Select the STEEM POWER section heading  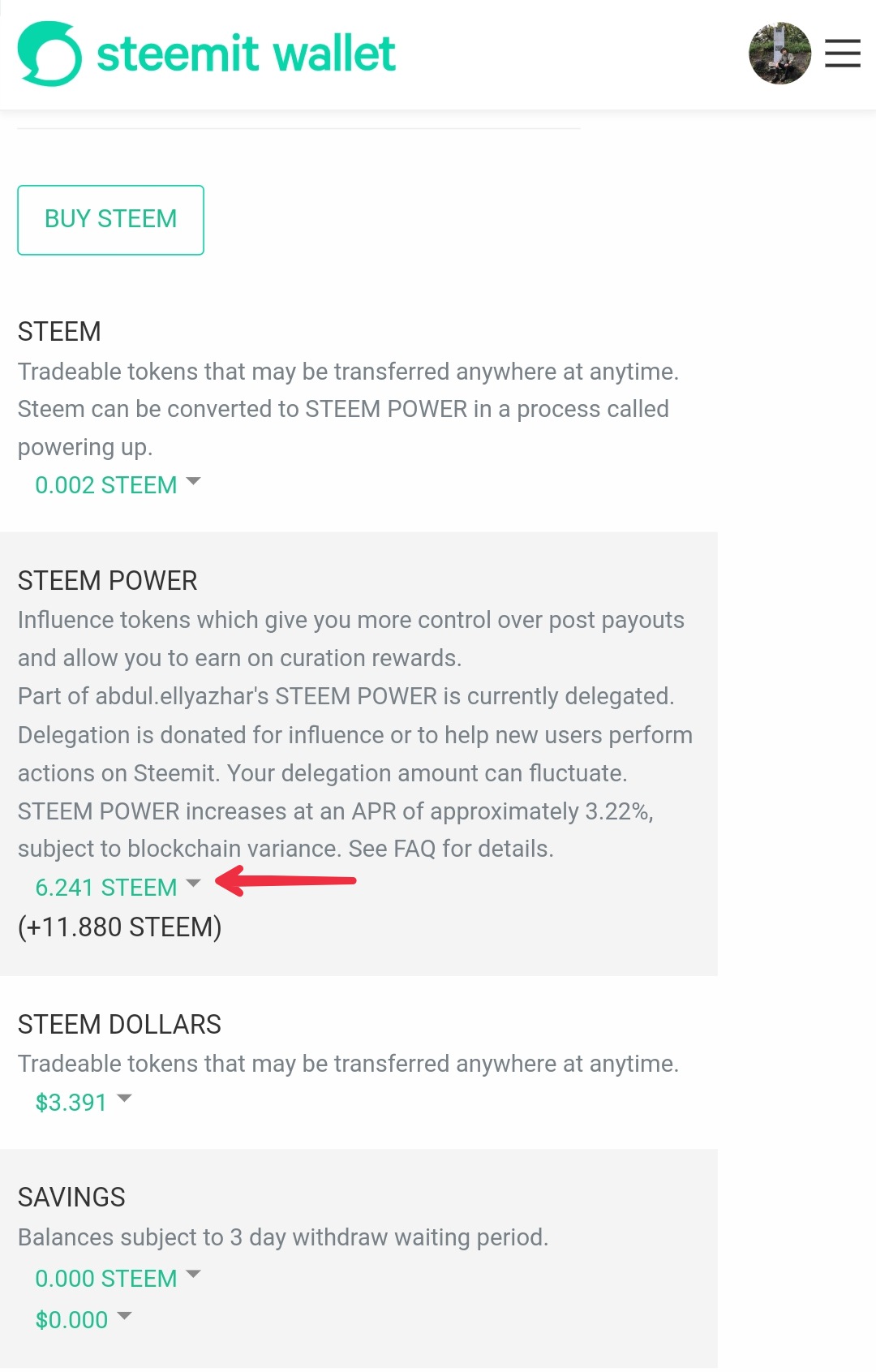pos(108,581)
